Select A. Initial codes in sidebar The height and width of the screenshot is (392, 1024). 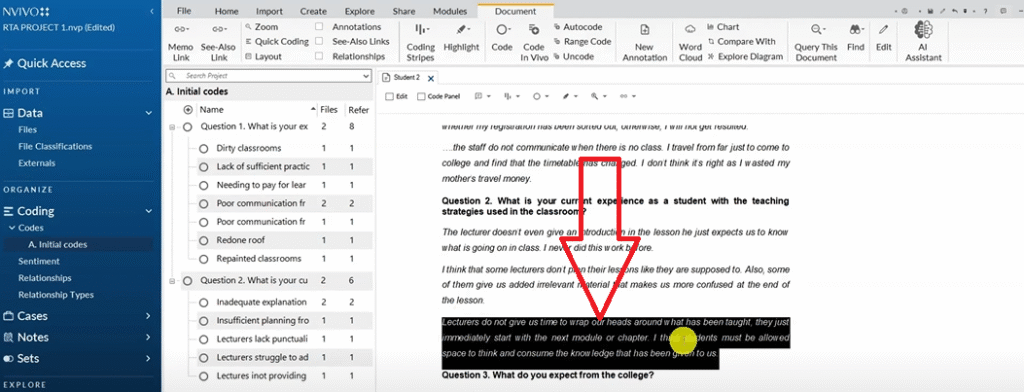click(57, 244)
